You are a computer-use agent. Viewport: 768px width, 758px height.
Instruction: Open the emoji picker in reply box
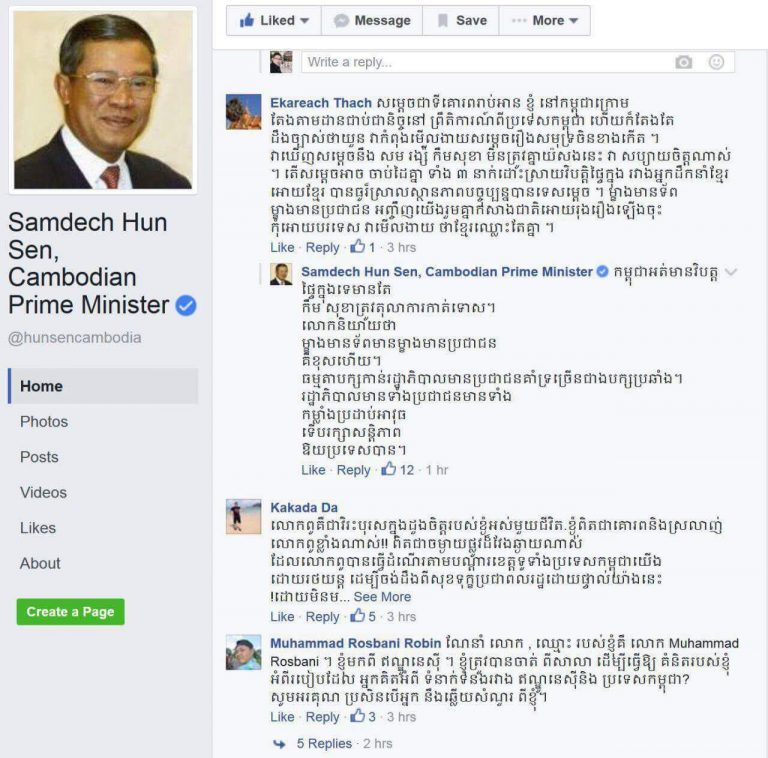pyautogui.click(x=716, y=62)
